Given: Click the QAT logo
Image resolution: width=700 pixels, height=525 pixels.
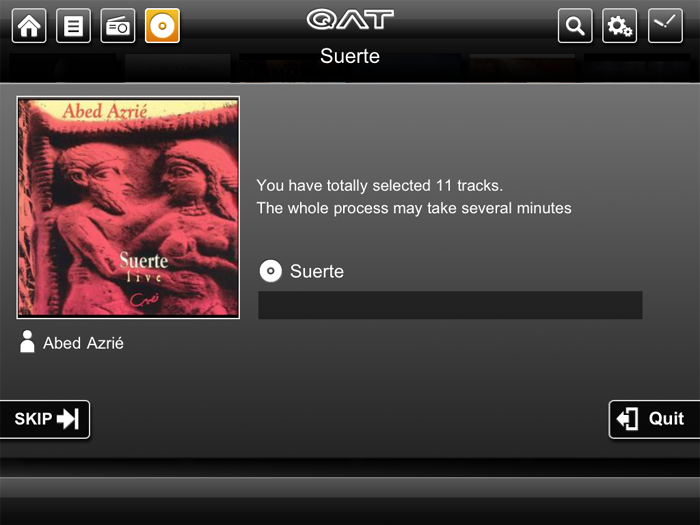Looking at the screenshot, I should 350,20.
